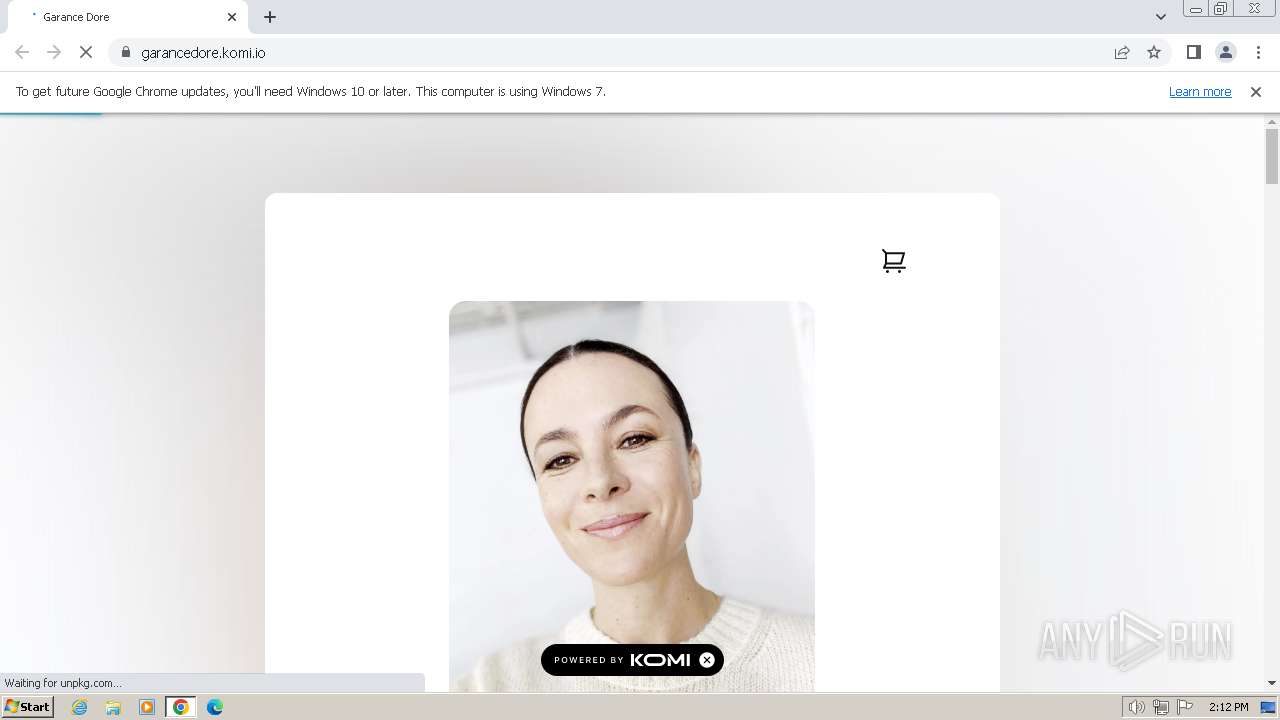Launch Internet Explorer from taskbar
This screenshot has height=720, width=1280.
click(x=80, y=707)
